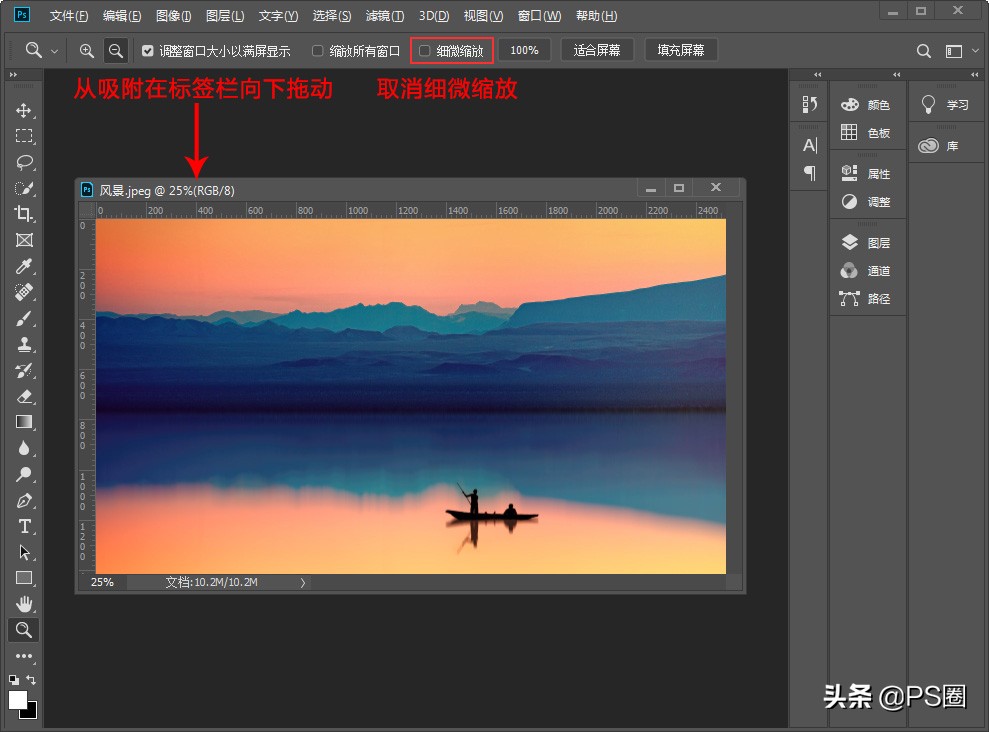Select the Move tool
This screenshot has height=732, width=989.
click(24, 110)
